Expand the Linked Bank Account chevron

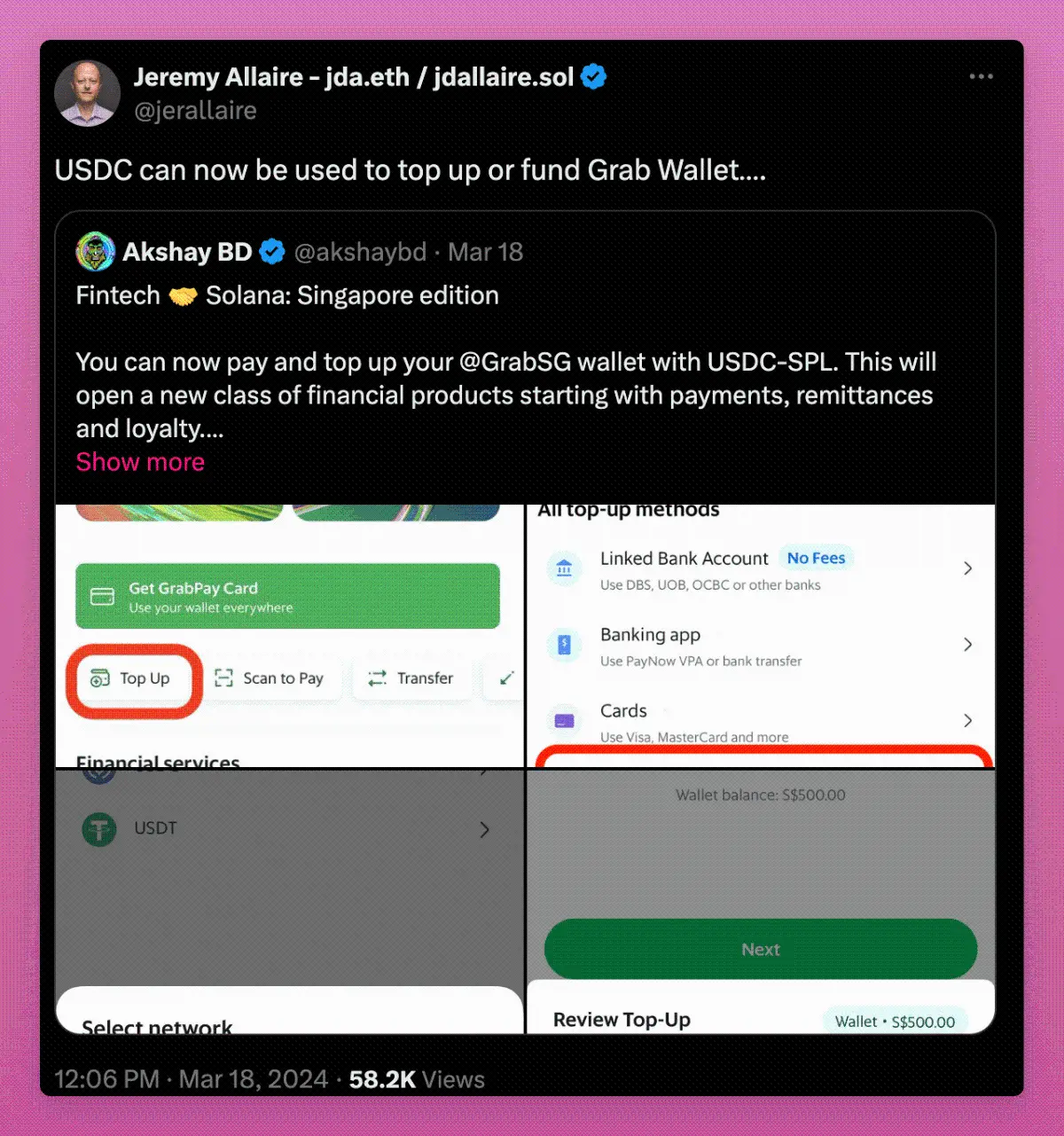968,568
